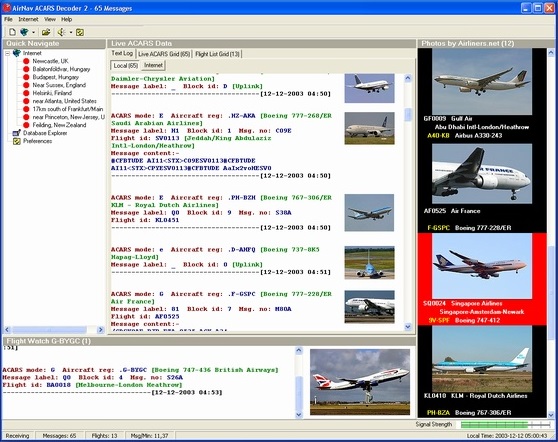Select the Internet globe tree icon
Image resolution: width=558 pixels, height=442 pixels.
[17, 53]
